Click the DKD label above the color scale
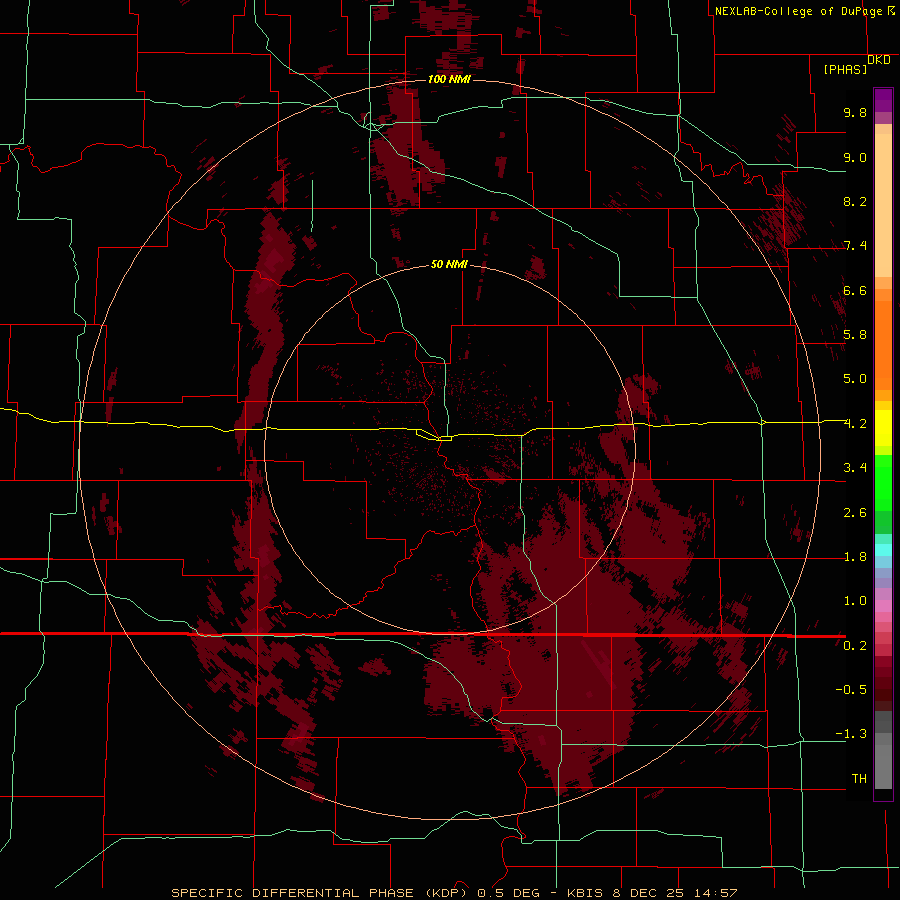 pyautogui.click(x=879, y=60)
